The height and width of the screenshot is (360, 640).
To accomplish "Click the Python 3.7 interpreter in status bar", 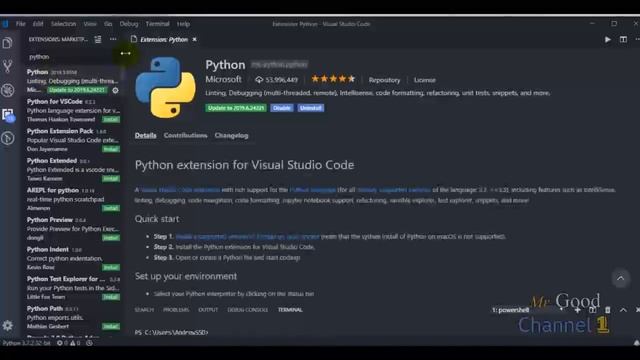I will [x=27, y=343].
